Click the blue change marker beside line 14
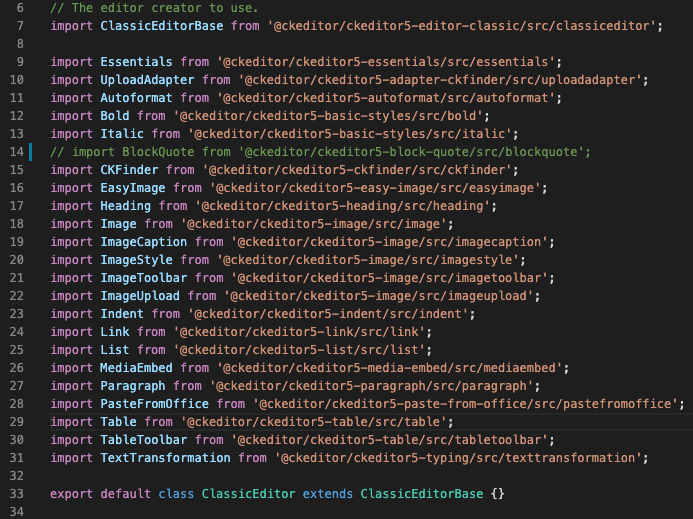693x519 pixels. coord(30,152)
